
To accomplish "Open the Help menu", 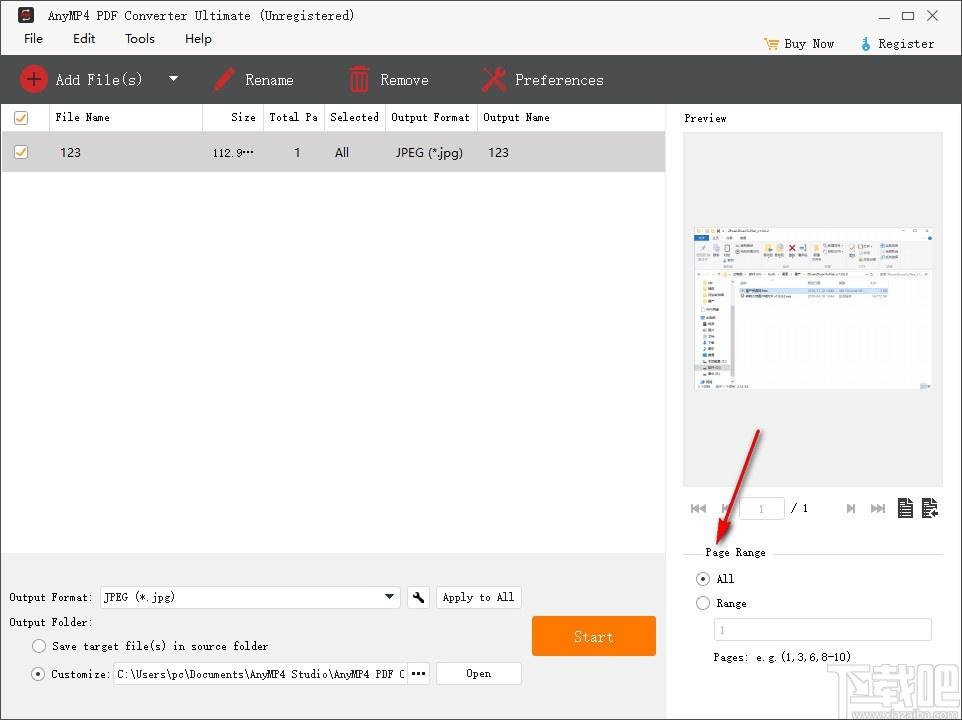I will tap(198, 39).
